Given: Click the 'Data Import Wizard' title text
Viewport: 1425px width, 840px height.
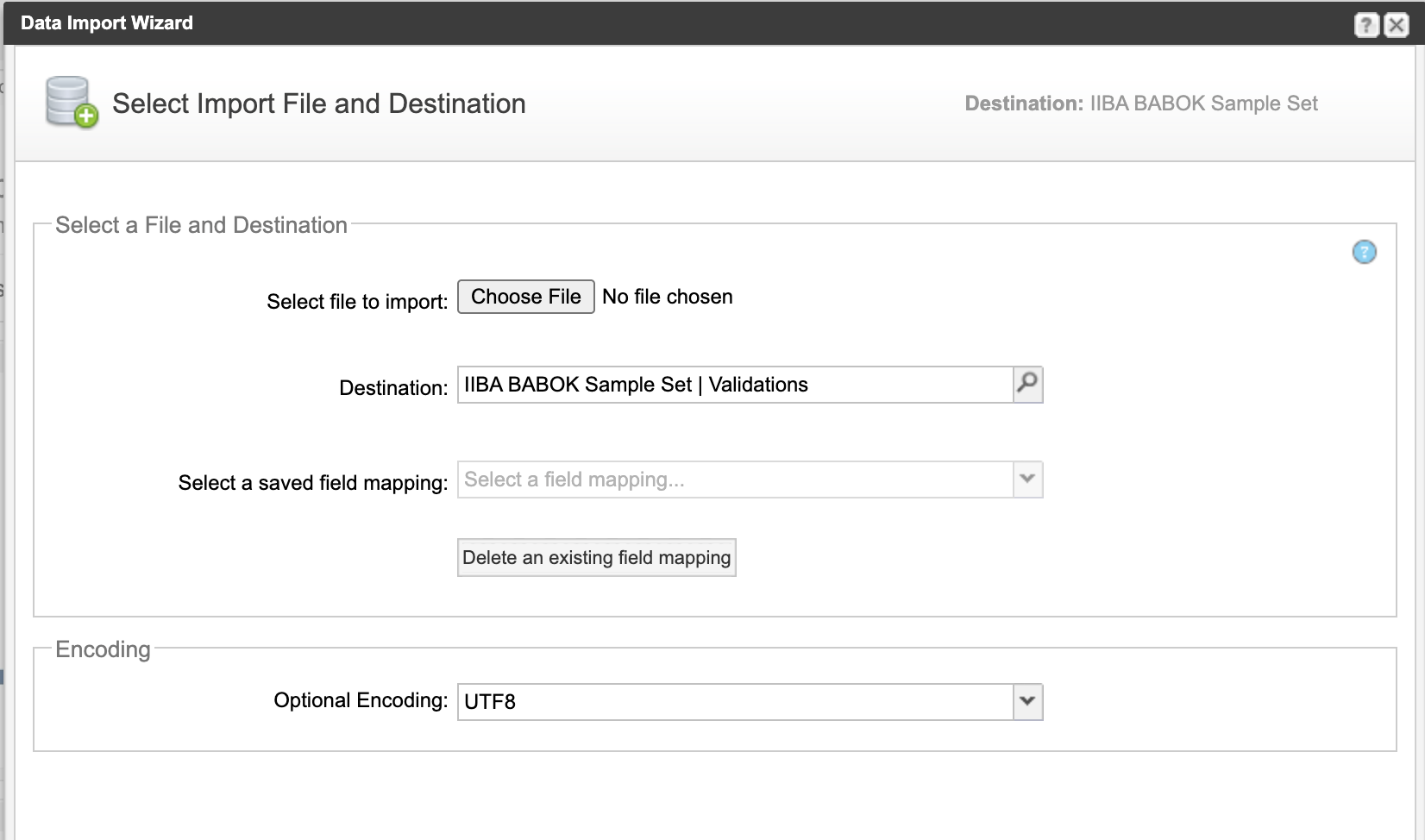Looking at the screenshot, I should pyautogui.click(x=107, y=23).
